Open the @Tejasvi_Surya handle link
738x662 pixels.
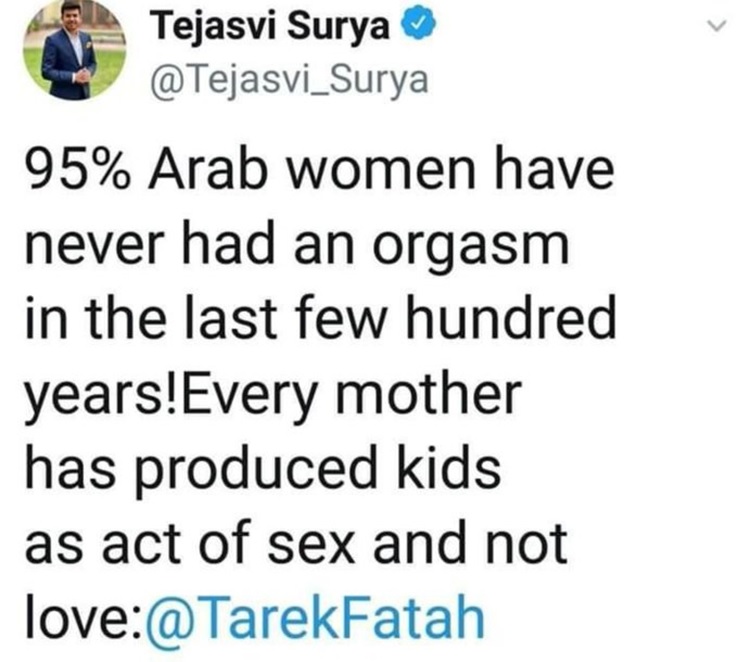coord(288,79)
